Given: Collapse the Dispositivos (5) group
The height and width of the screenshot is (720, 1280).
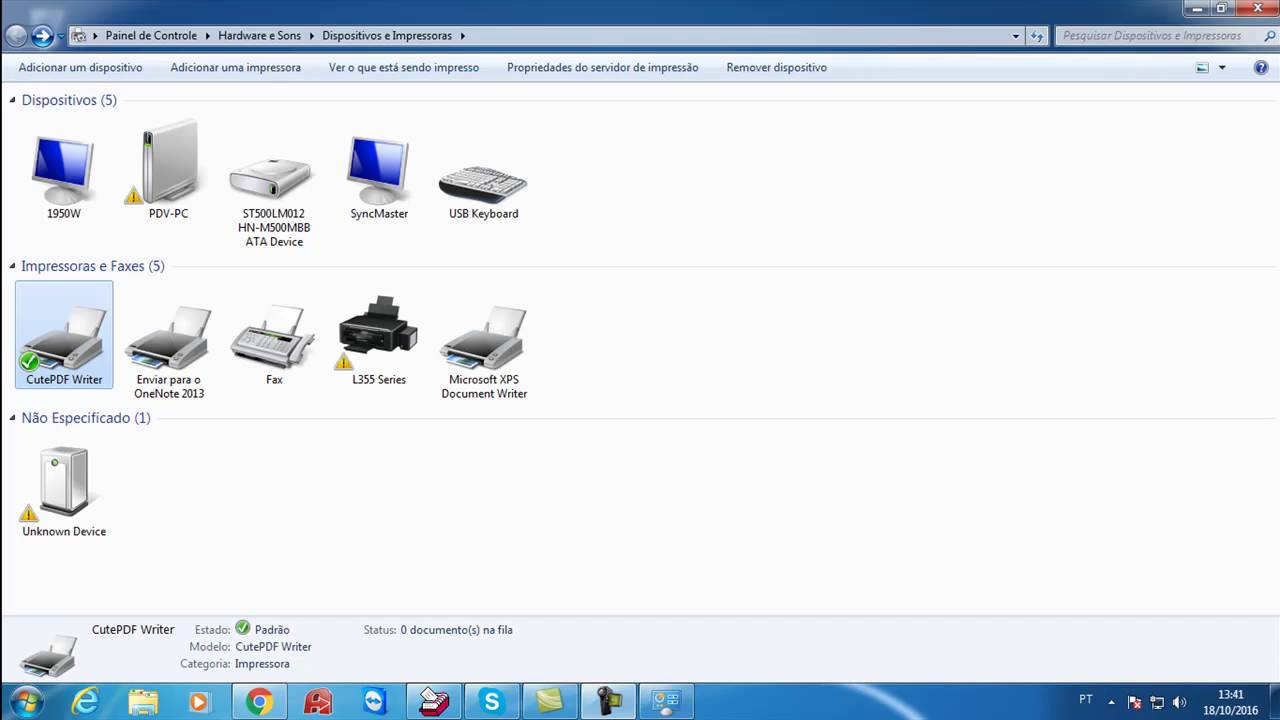Looking at the screenshot, I should point(14,100).
